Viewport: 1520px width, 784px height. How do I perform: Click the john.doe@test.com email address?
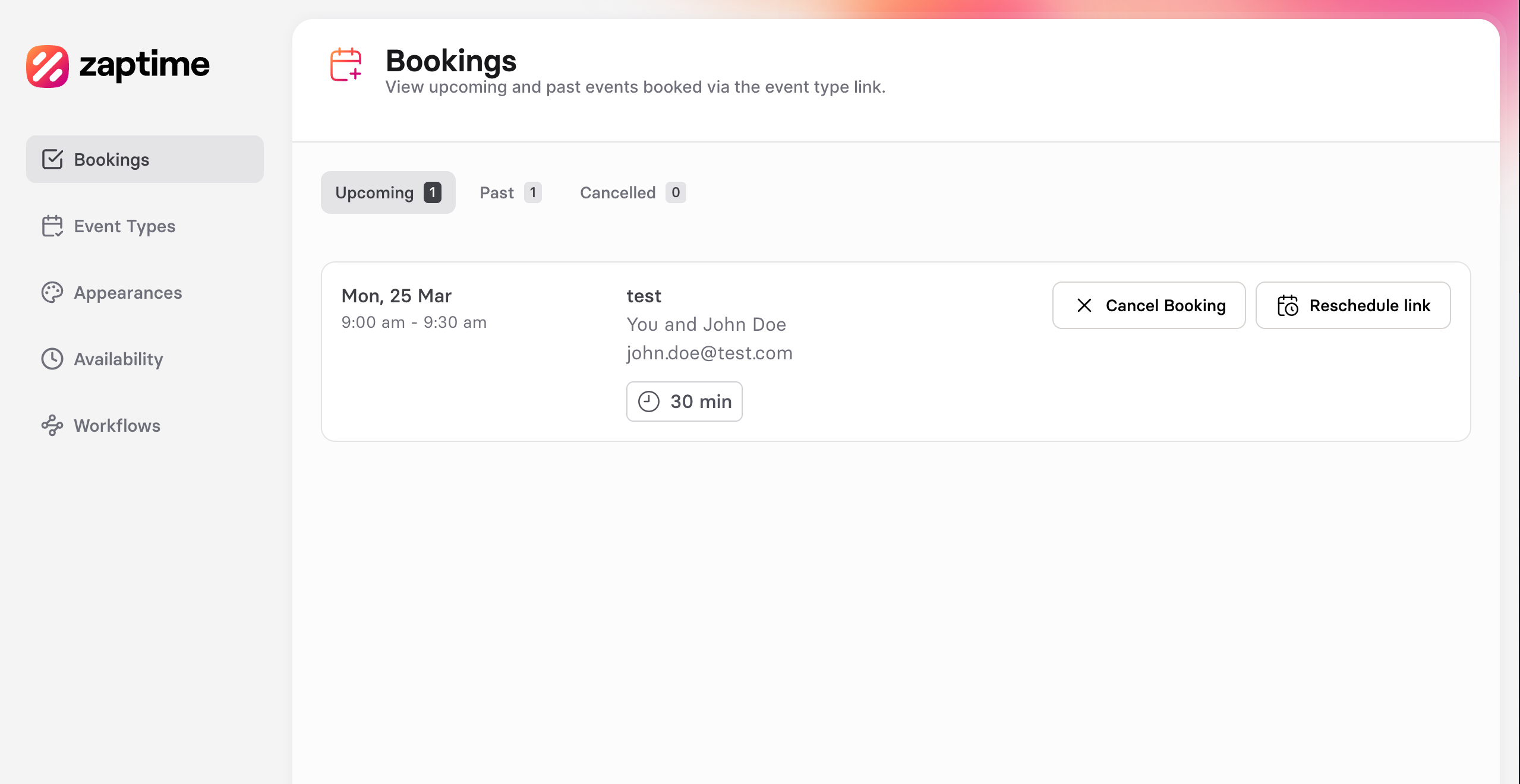click(x=709, y=353)
